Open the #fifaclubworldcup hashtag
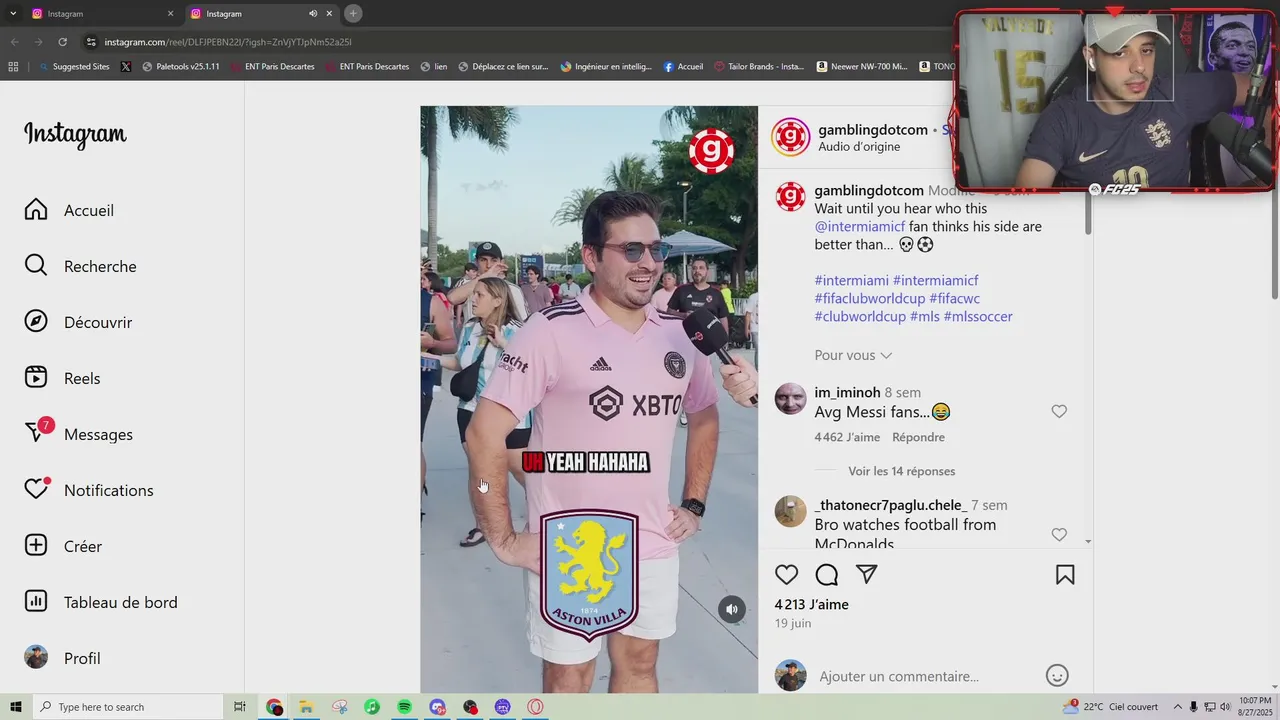The image size is (1280, 720). point(869,298)
